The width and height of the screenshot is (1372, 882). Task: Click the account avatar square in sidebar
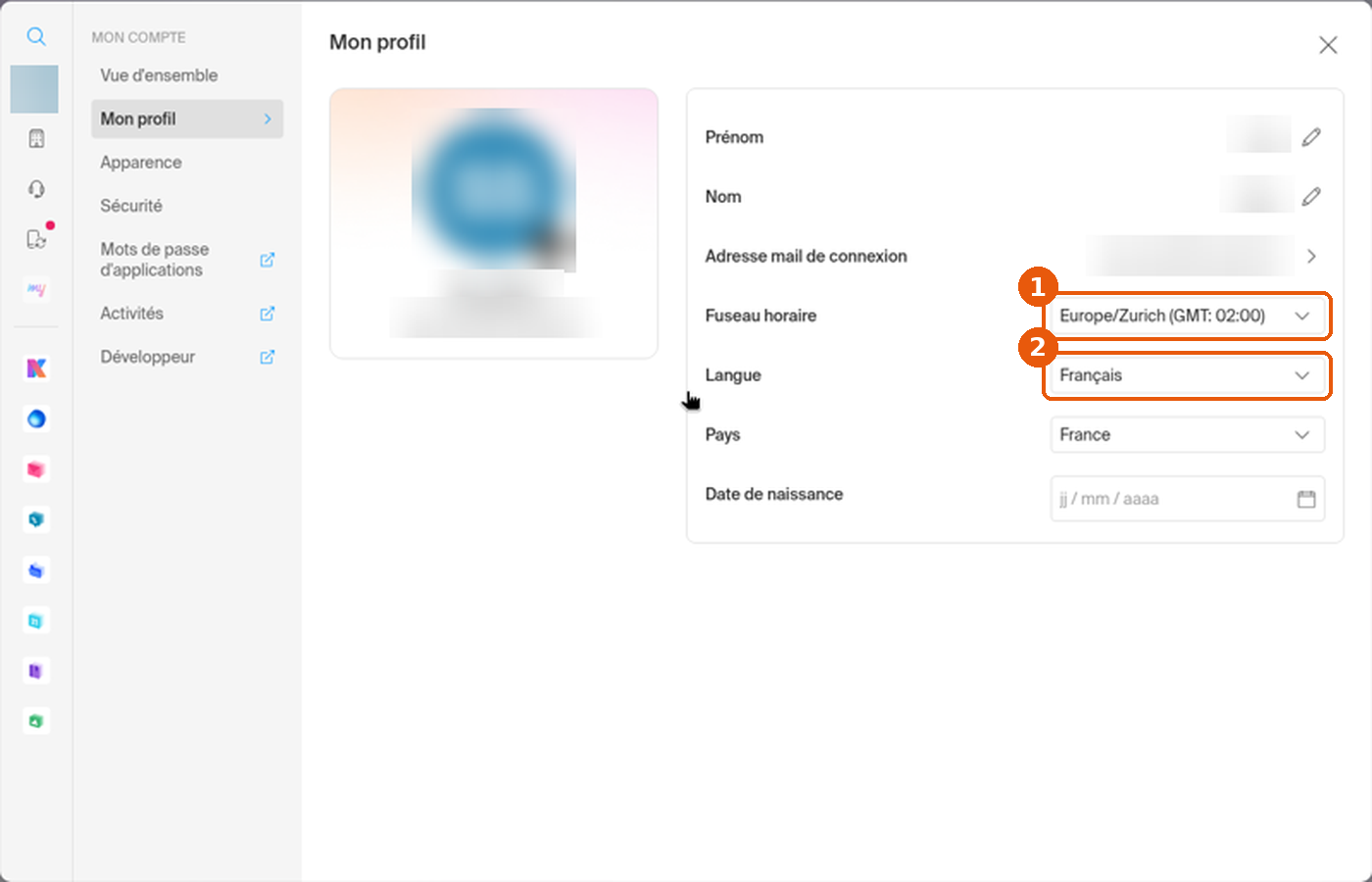tap(34, 89)
